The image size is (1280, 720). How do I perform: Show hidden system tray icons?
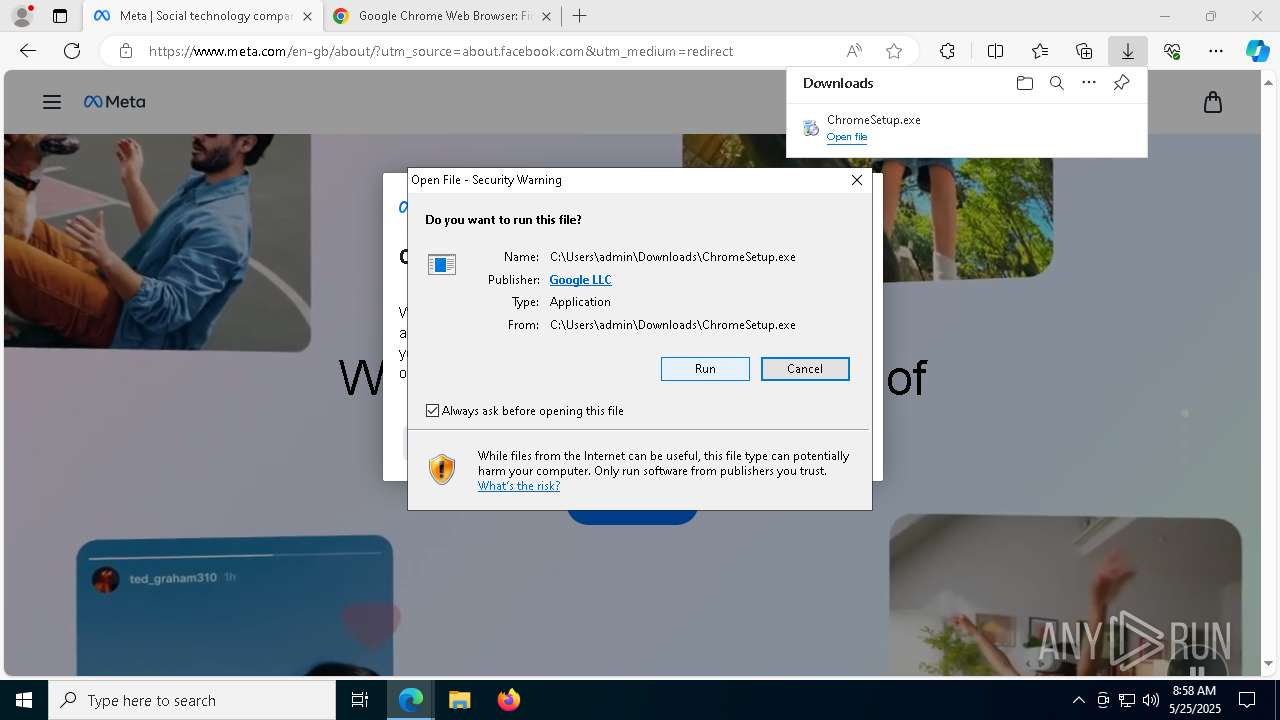1078,700
